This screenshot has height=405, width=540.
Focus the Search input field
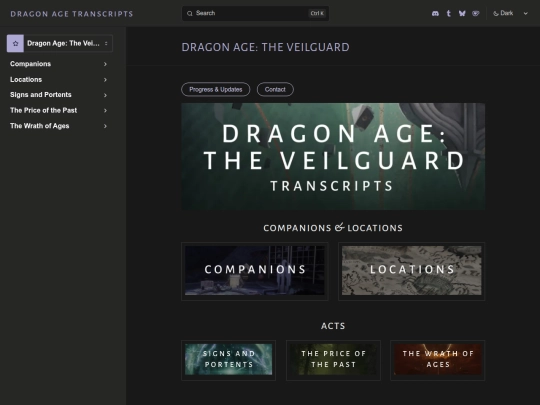pyautogui.click(x=255, y=13)
